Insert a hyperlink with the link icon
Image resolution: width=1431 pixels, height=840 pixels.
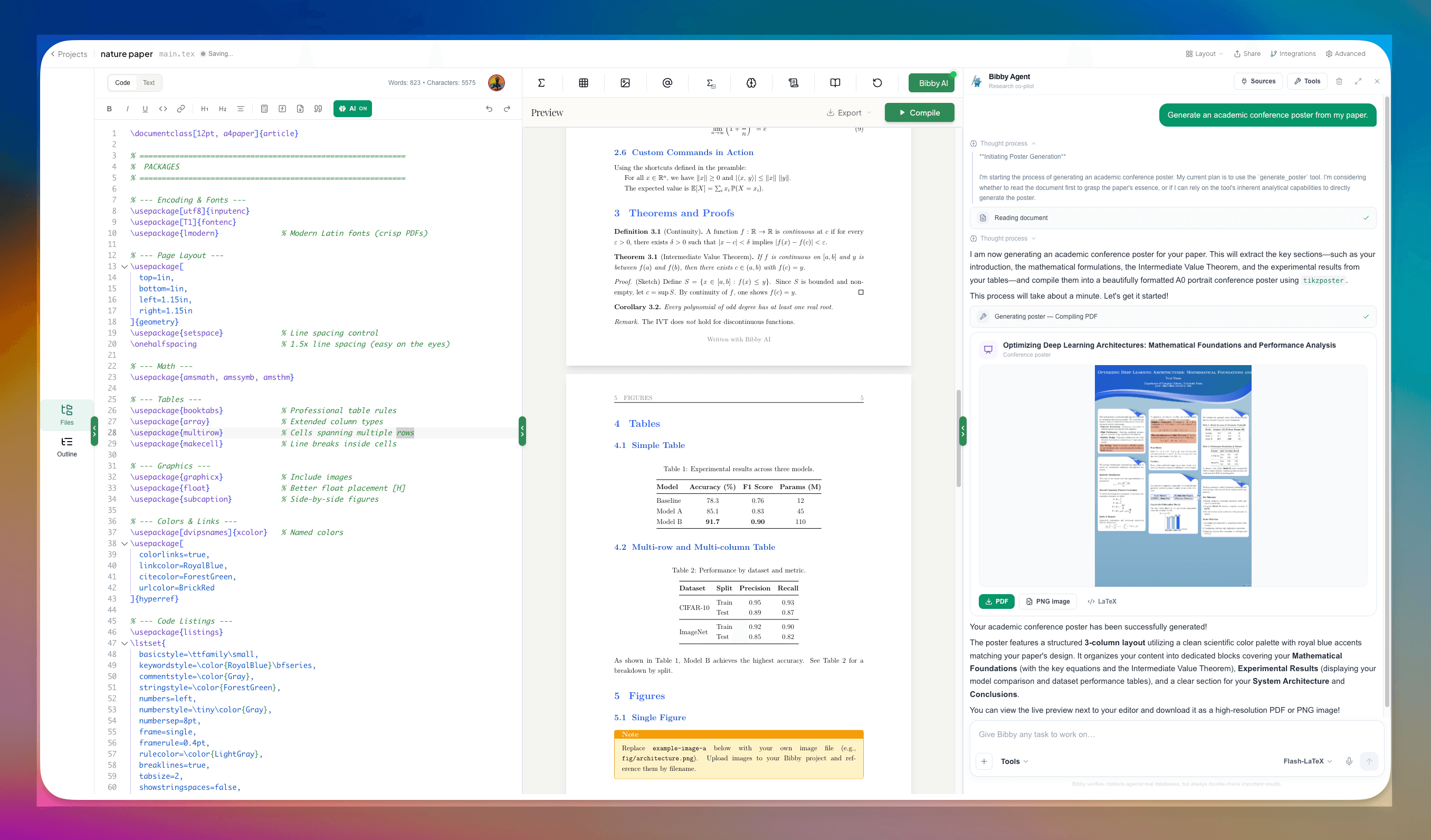point(180,109)
